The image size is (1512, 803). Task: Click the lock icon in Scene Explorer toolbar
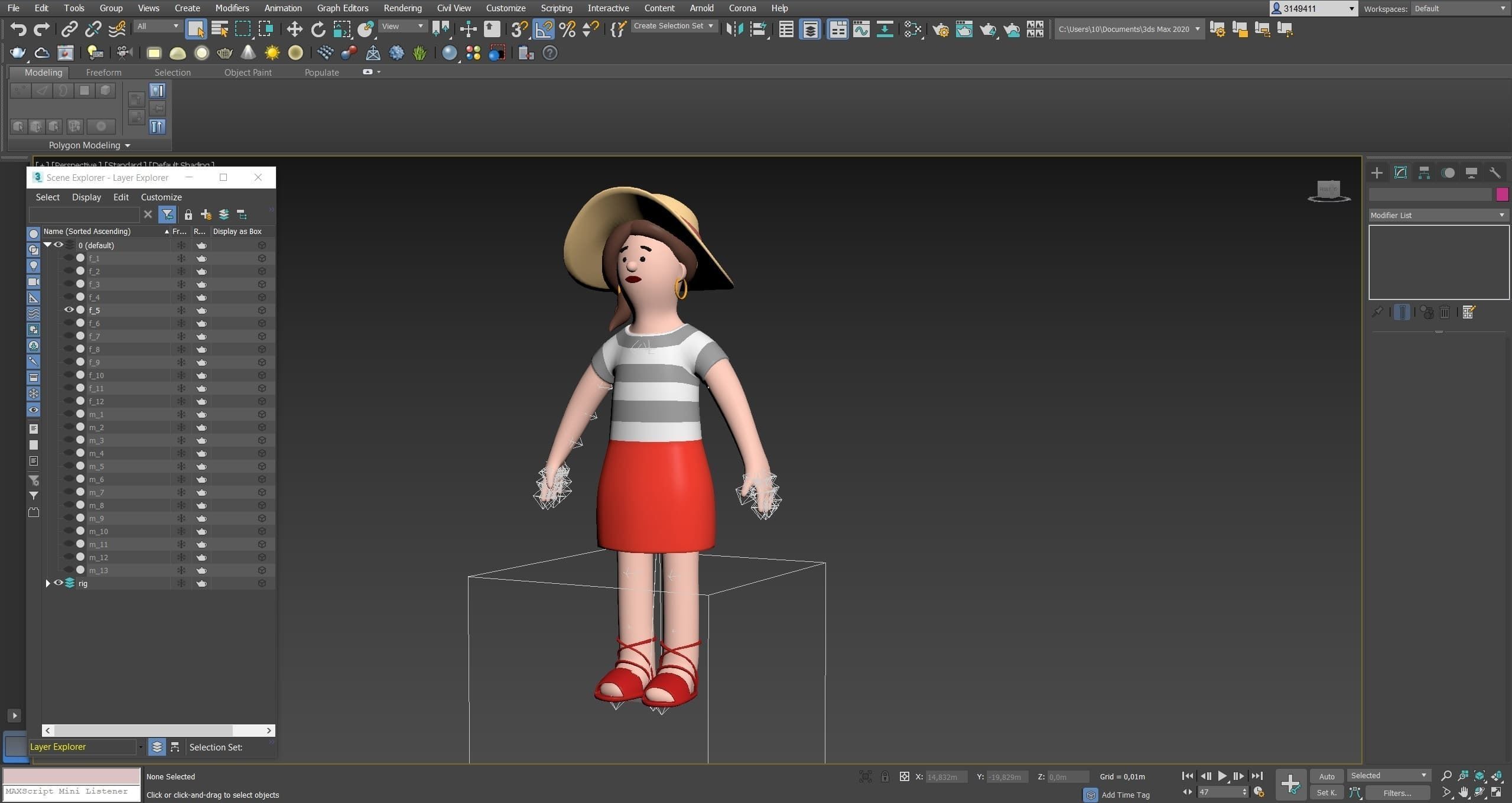point(188,214)
